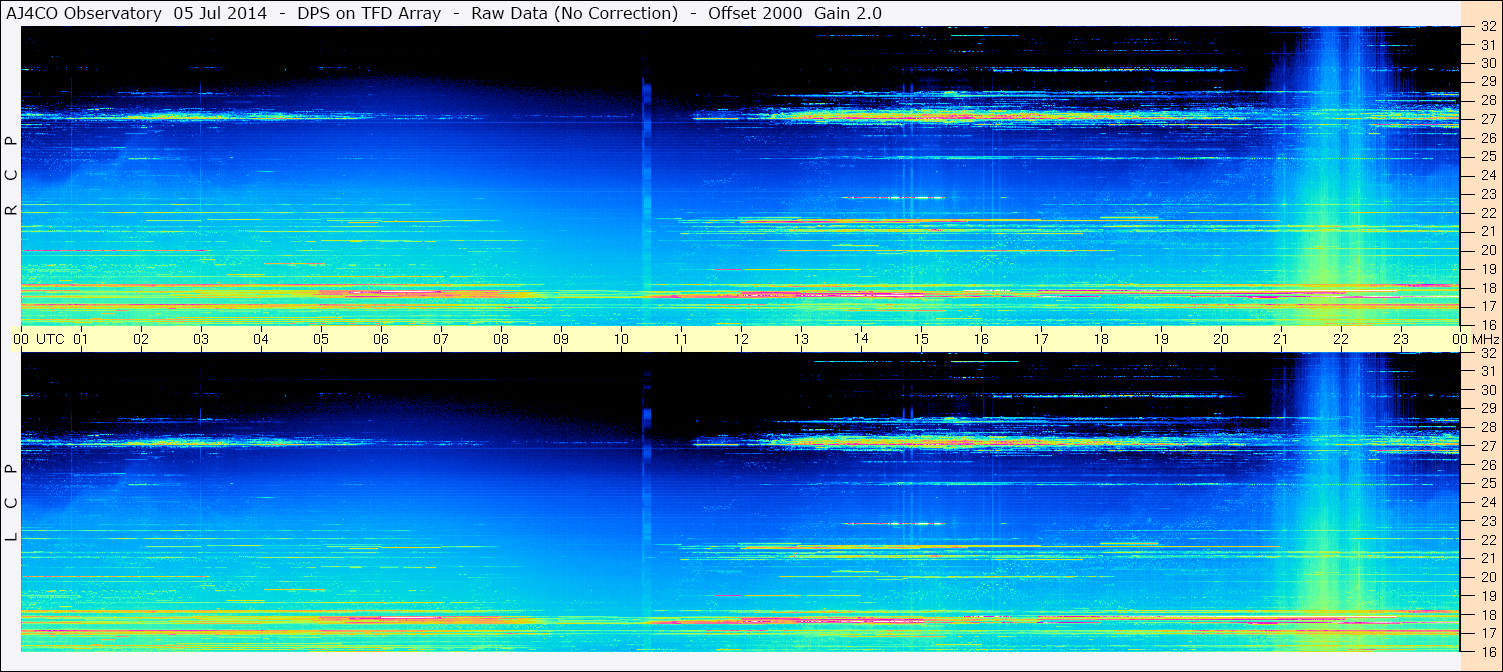Click the 10 hour marker on time axis
This screenshot has width=1503, height=672.
621,339
